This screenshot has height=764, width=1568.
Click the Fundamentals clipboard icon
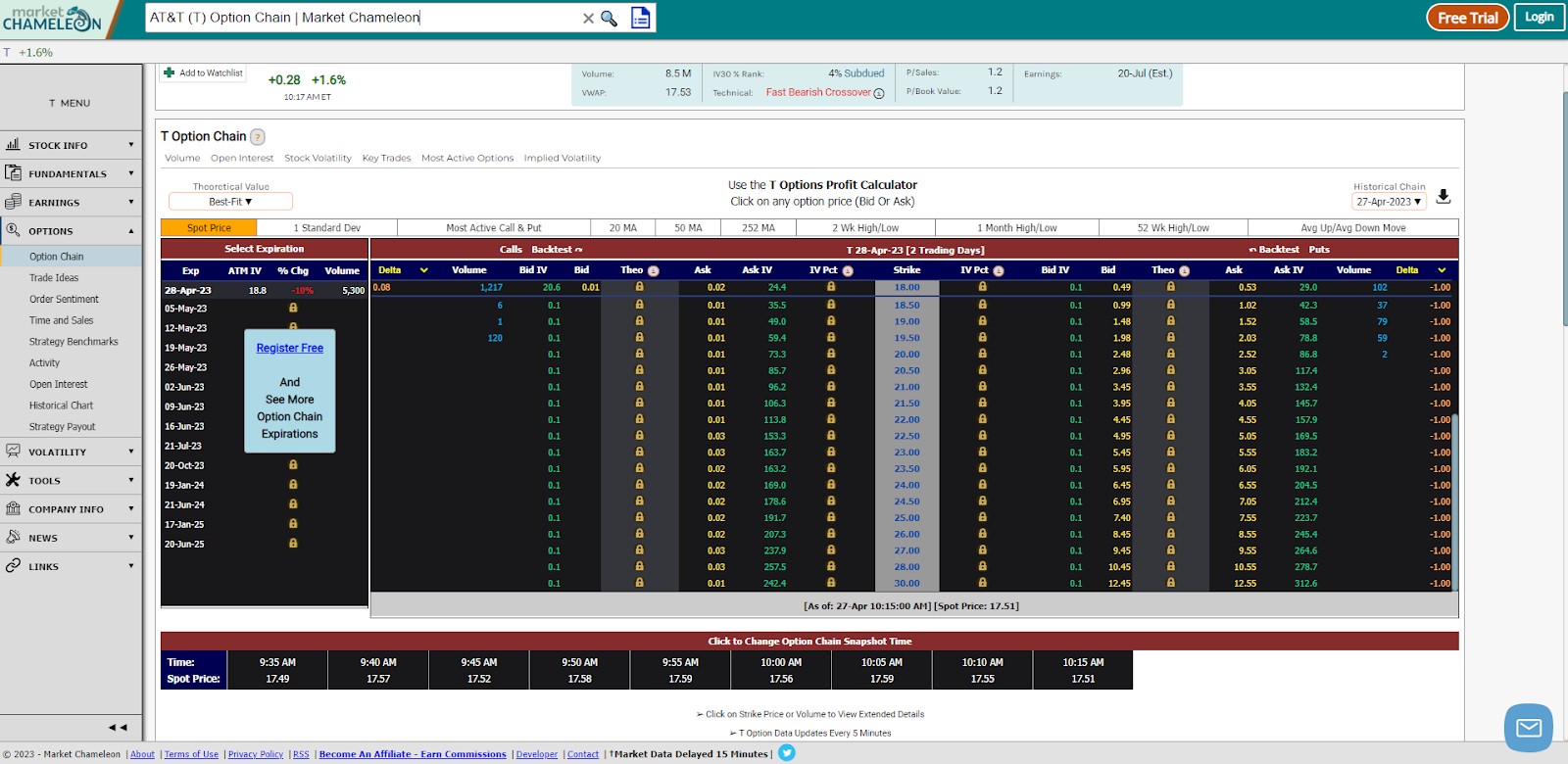13,172
